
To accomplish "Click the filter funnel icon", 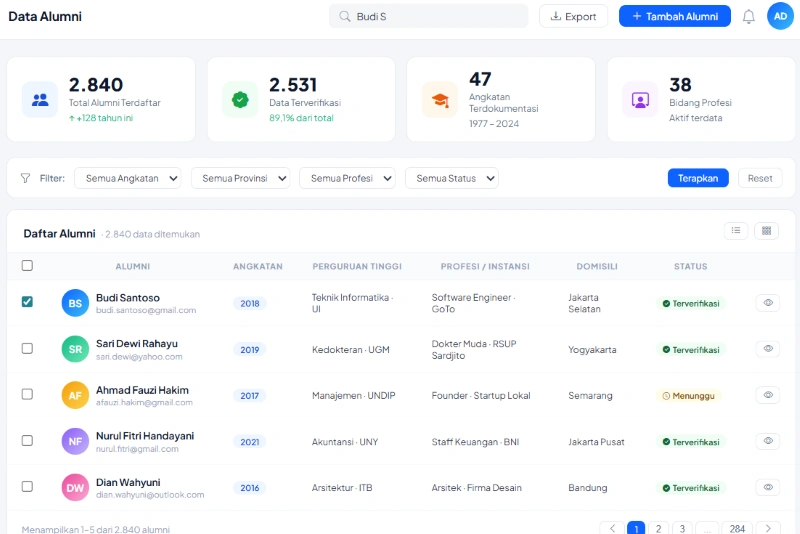I will click(x=26, y=178).
